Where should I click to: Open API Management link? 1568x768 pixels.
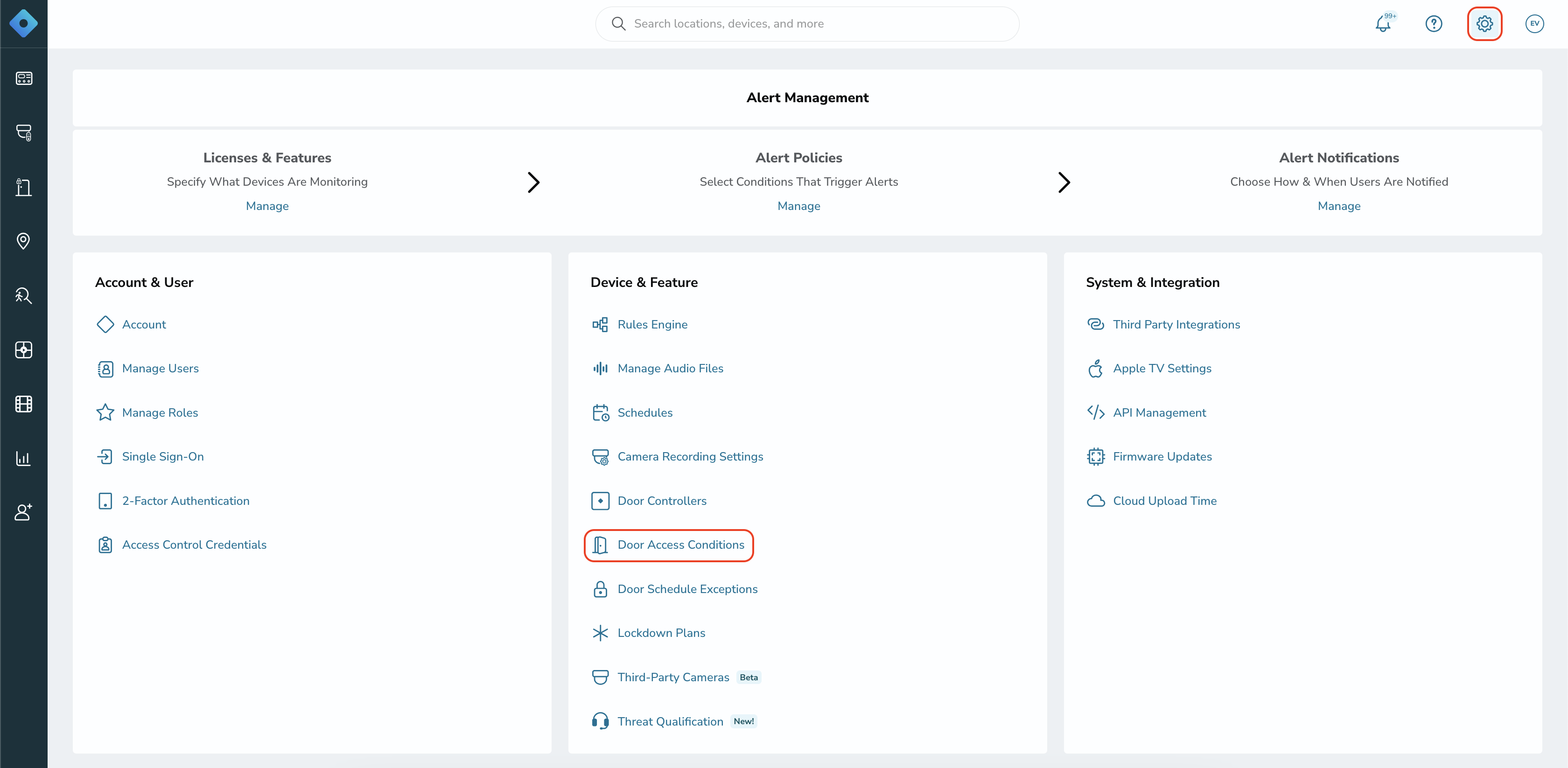(1159, 412)
